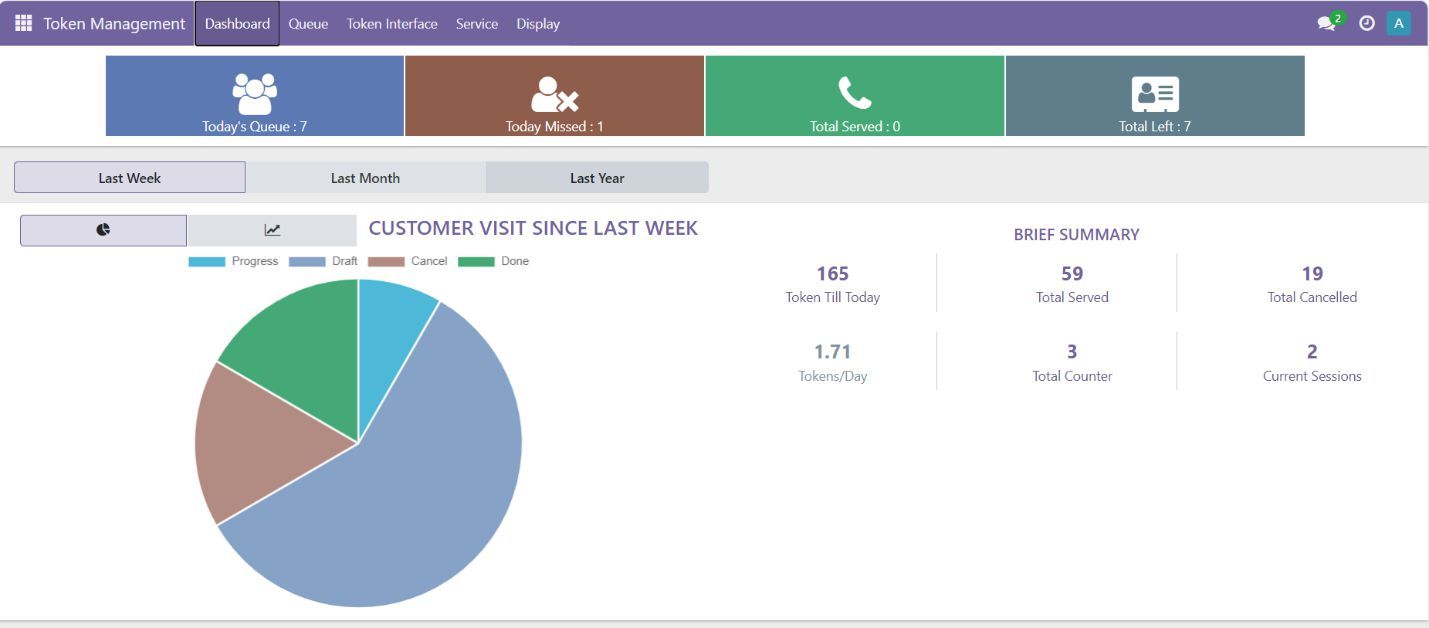Select the Last Month filter
The image size is (1429, 628).
click(365, 178)
